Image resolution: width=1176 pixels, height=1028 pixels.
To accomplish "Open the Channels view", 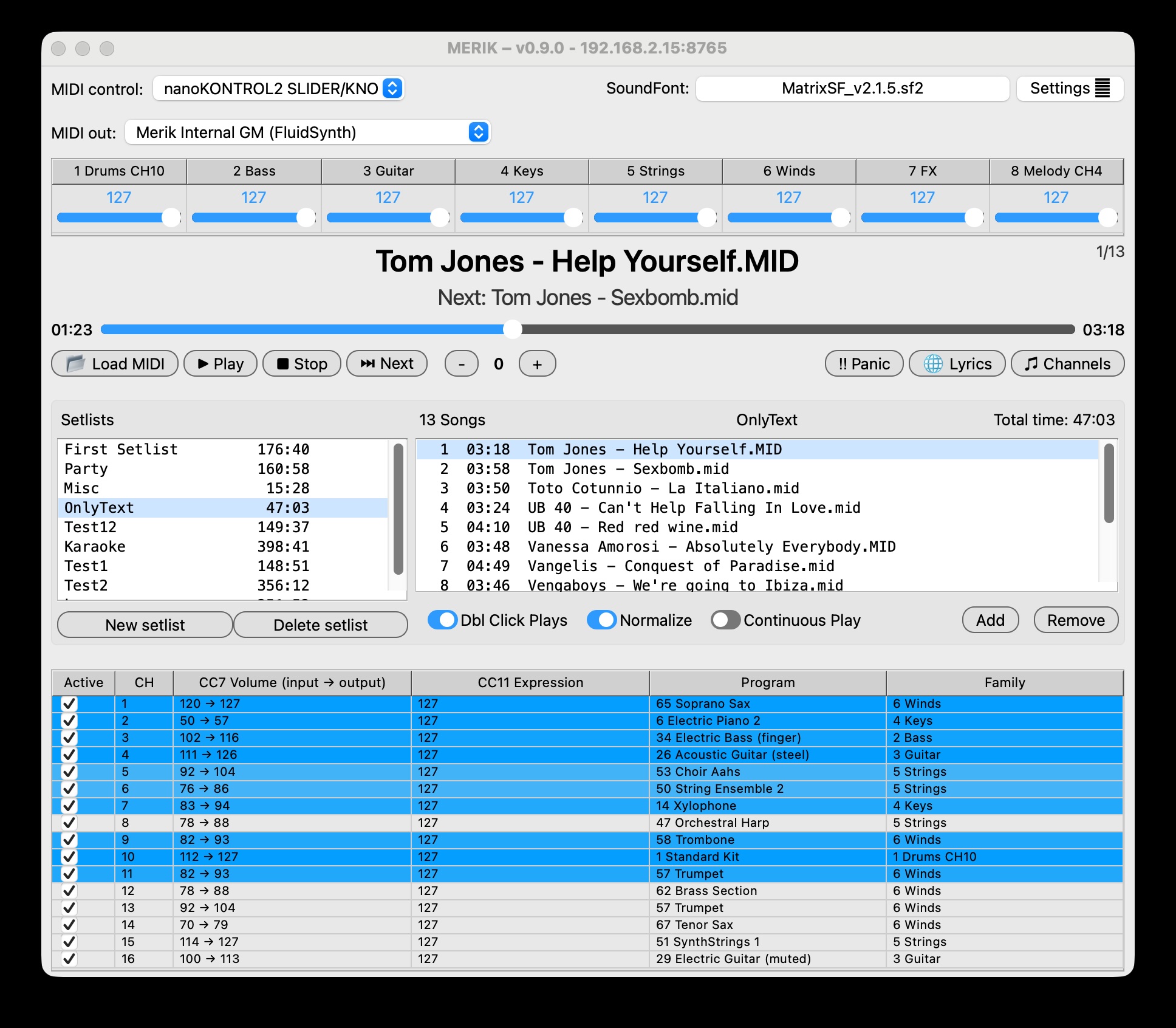I will coord(1067,363).
